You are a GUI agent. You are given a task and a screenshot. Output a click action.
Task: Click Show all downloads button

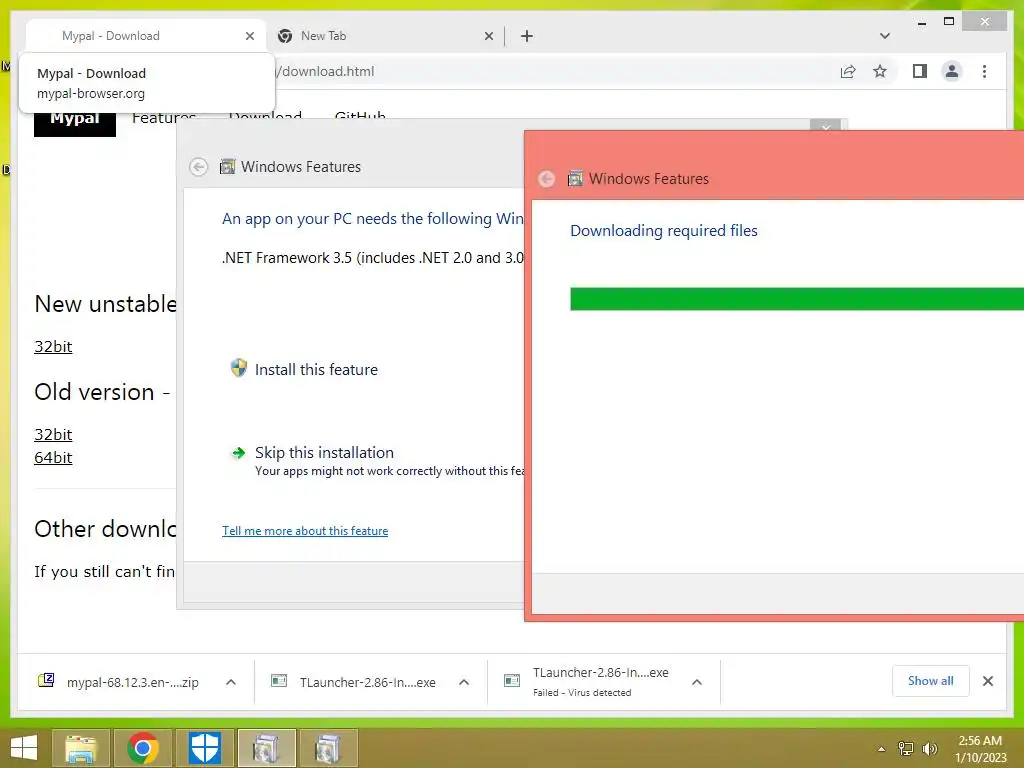click(931, 681)
